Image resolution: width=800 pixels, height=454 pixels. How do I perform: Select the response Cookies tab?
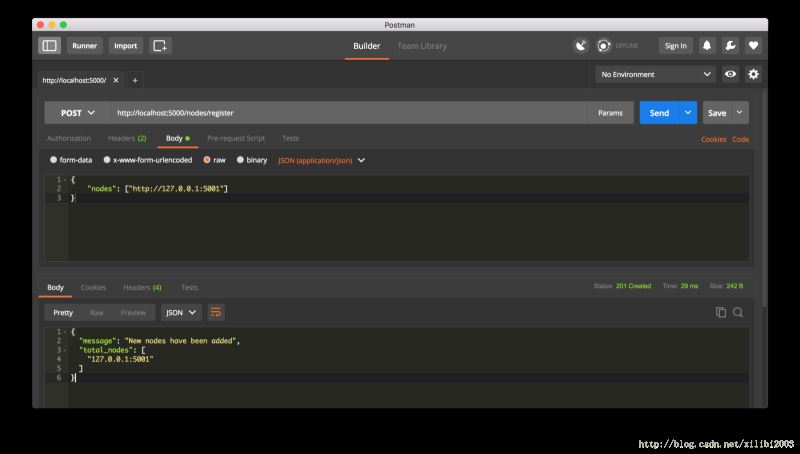click(93, 287)
